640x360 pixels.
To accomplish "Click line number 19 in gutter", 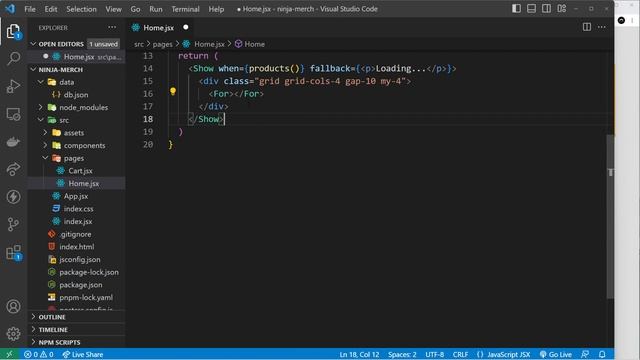I will coord(148,132).
